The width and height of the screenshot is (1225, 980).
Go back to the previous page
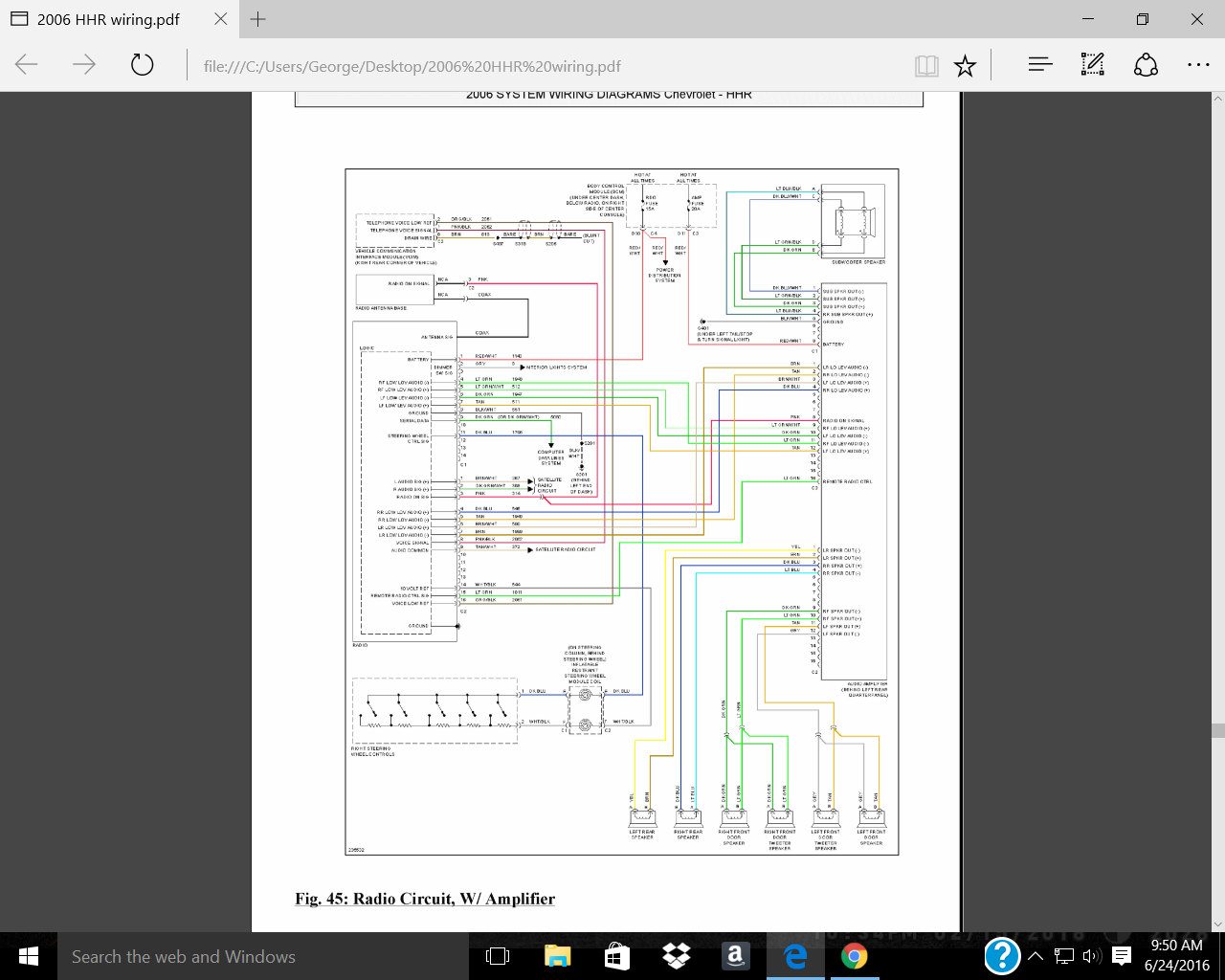27,65
